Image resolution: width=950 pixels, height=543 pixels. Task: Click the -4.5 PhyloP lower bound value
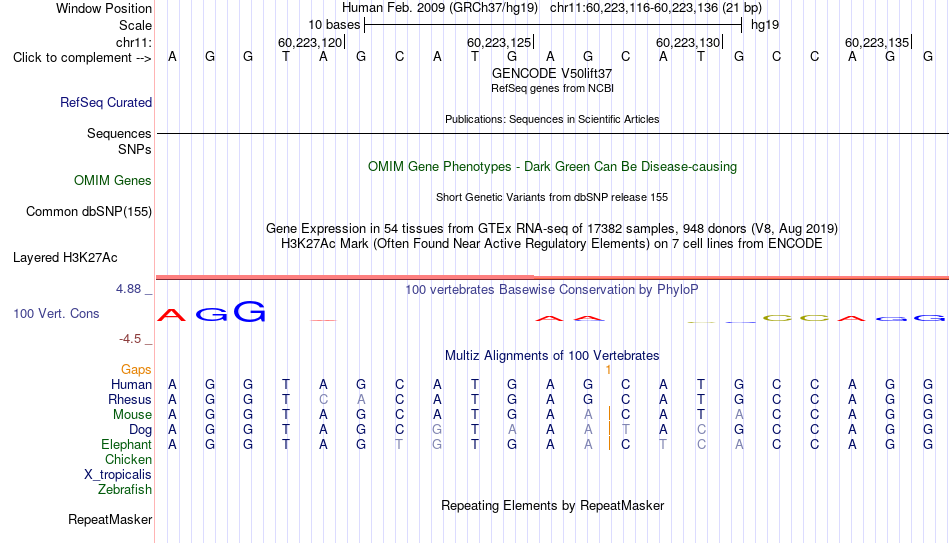pos(130,339)
